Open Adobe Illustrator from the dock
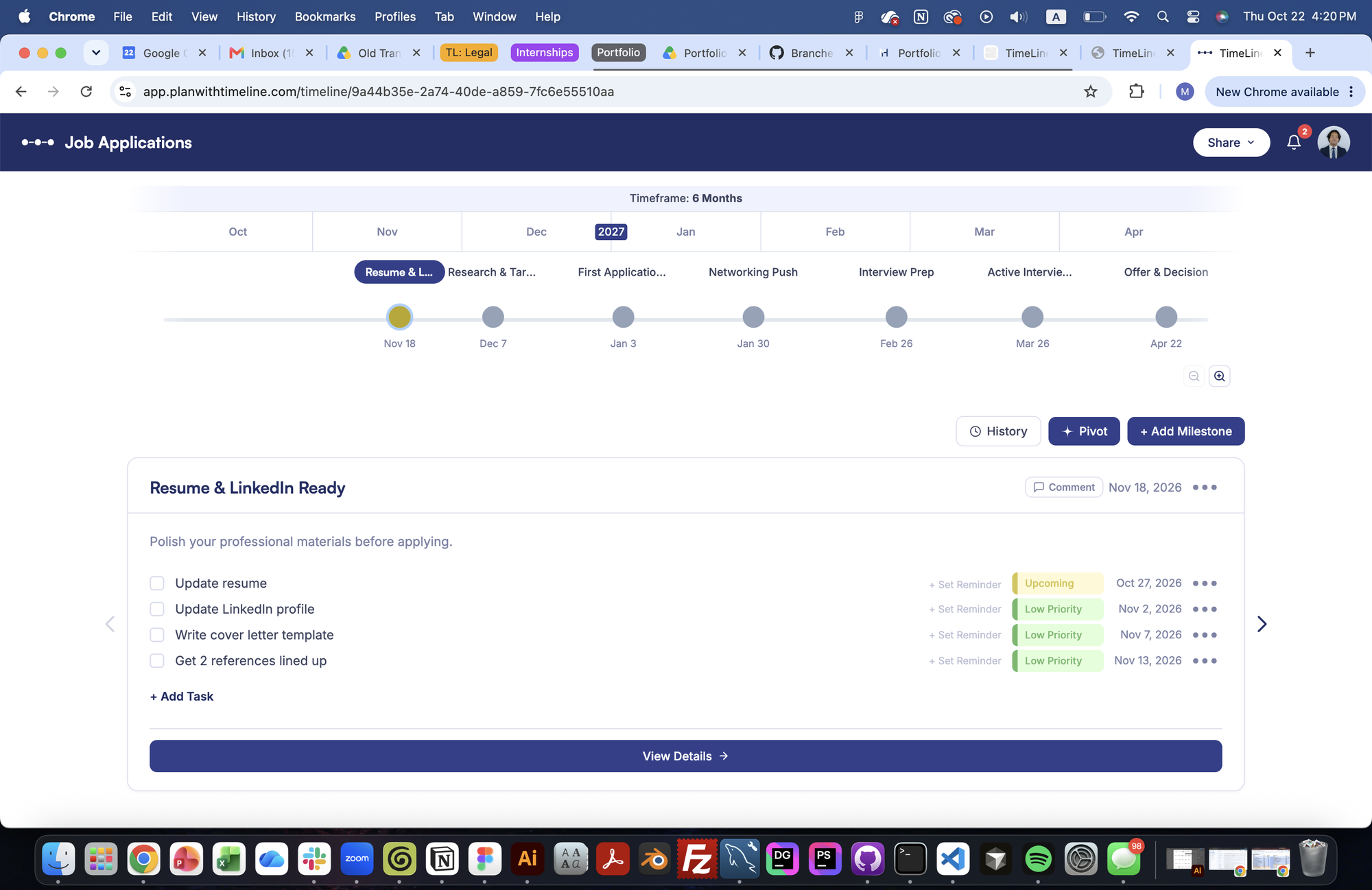Viewport: 1372px width, 890px height. pyautogui.click(x=528, y=858)
